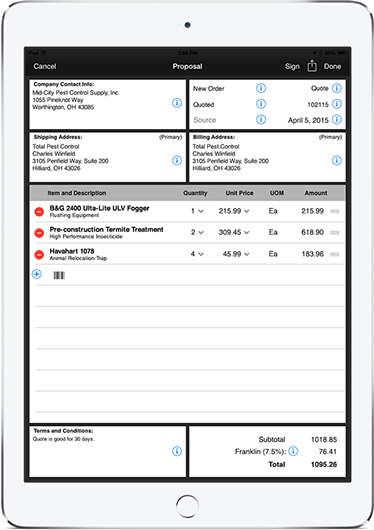Tap 'Quote is good for 30 days' text
374x530 pixels.
(x=64, y=439)
